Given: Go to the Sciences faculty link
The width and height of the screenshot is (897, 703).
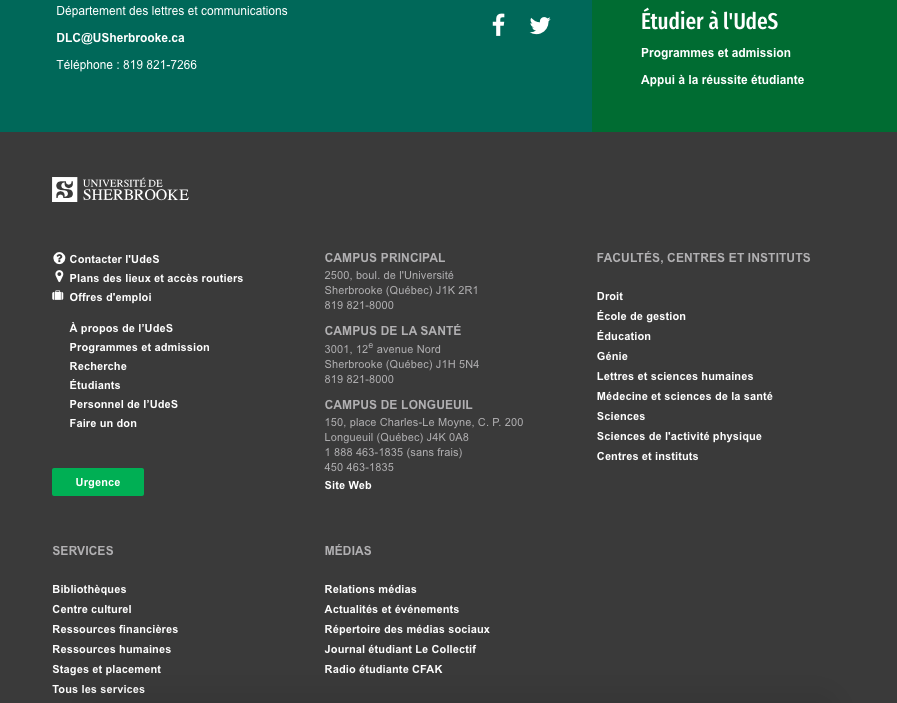Looking at the screenshot, I should click(x=621, y=416).
